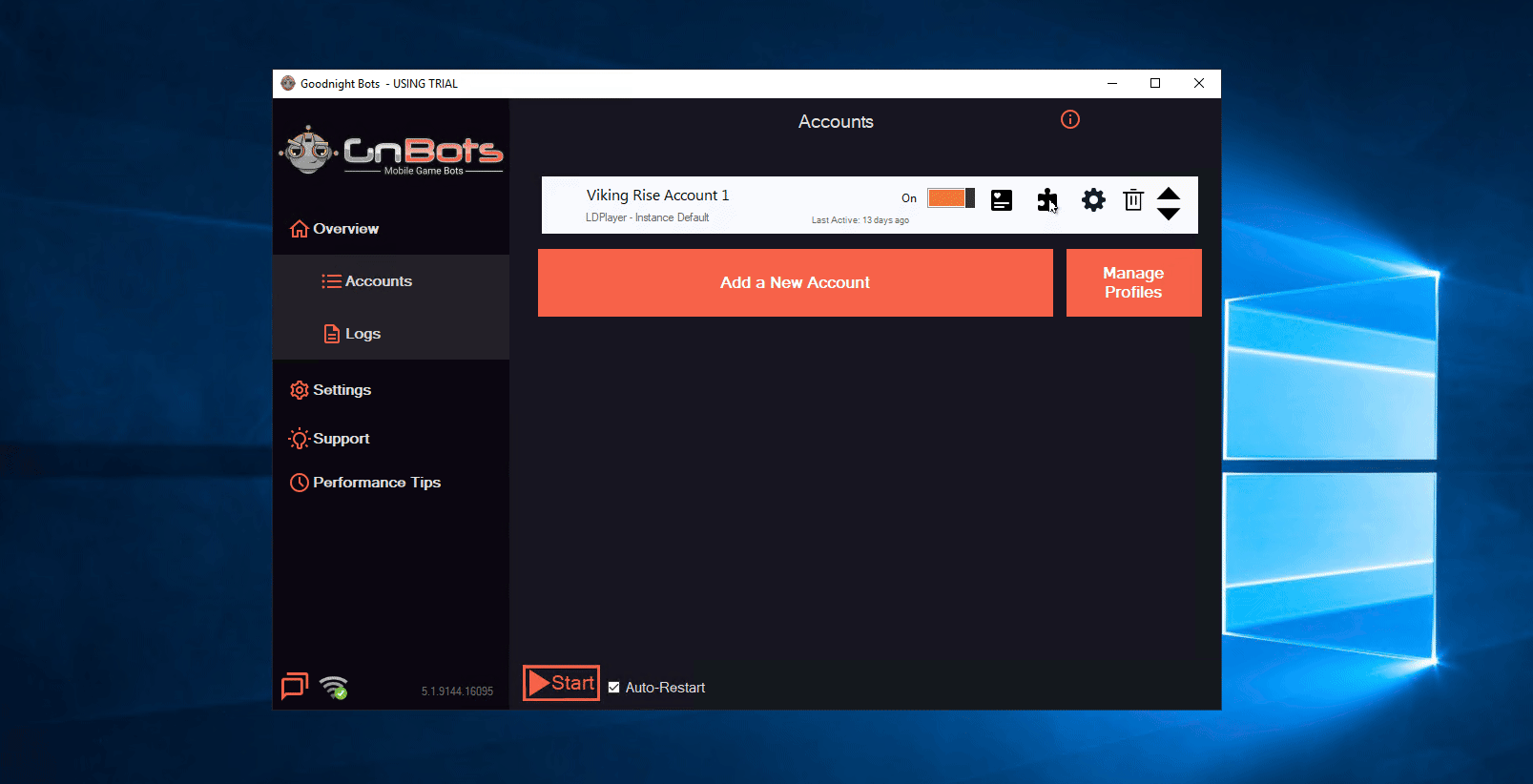Click the Goodnight Bots title bar icon
Screen dimensions: 1533x784
click(x=288, y=83)
